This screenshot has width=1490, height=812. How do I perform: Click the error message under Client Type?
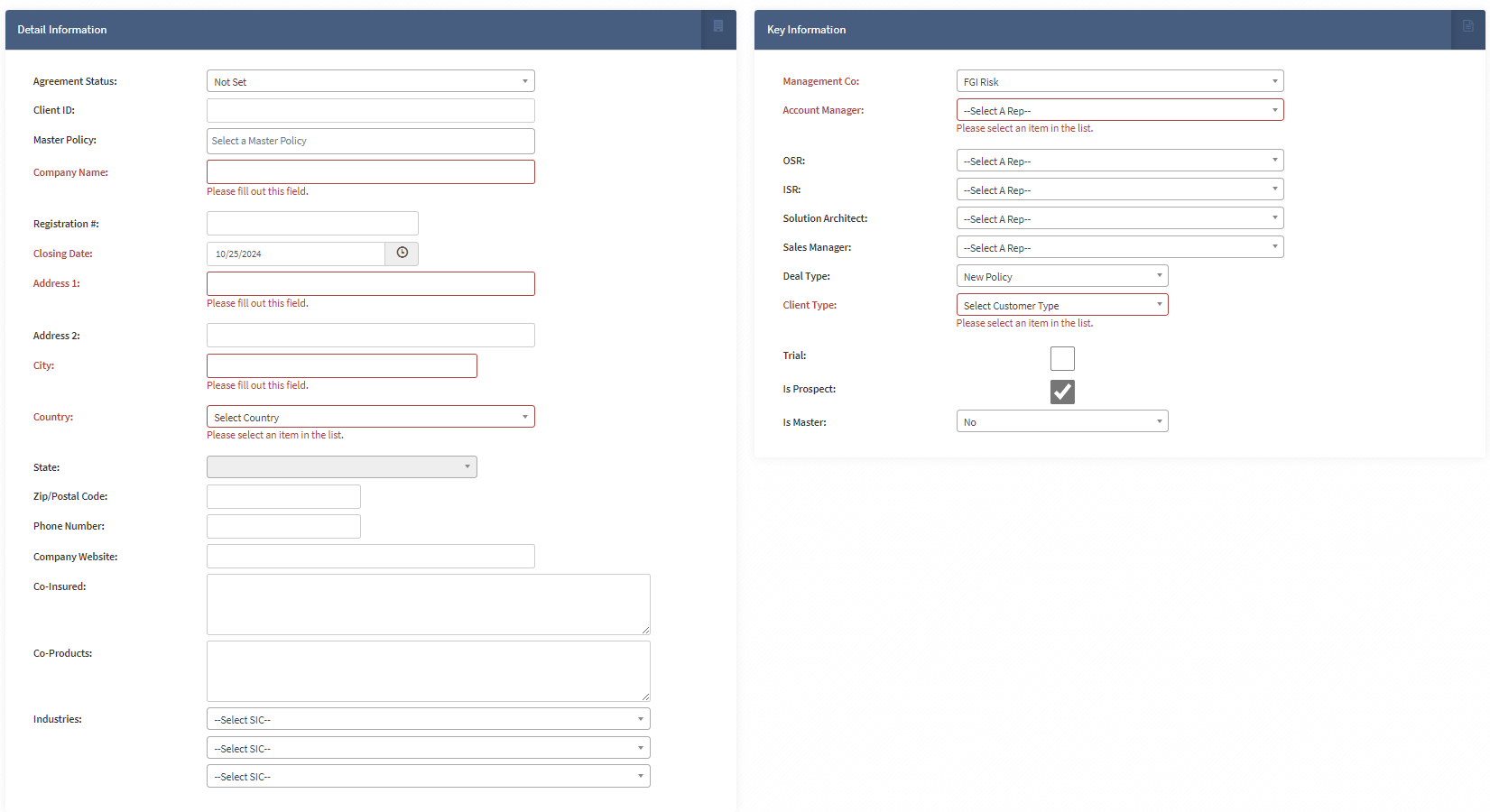[1024, 323]
